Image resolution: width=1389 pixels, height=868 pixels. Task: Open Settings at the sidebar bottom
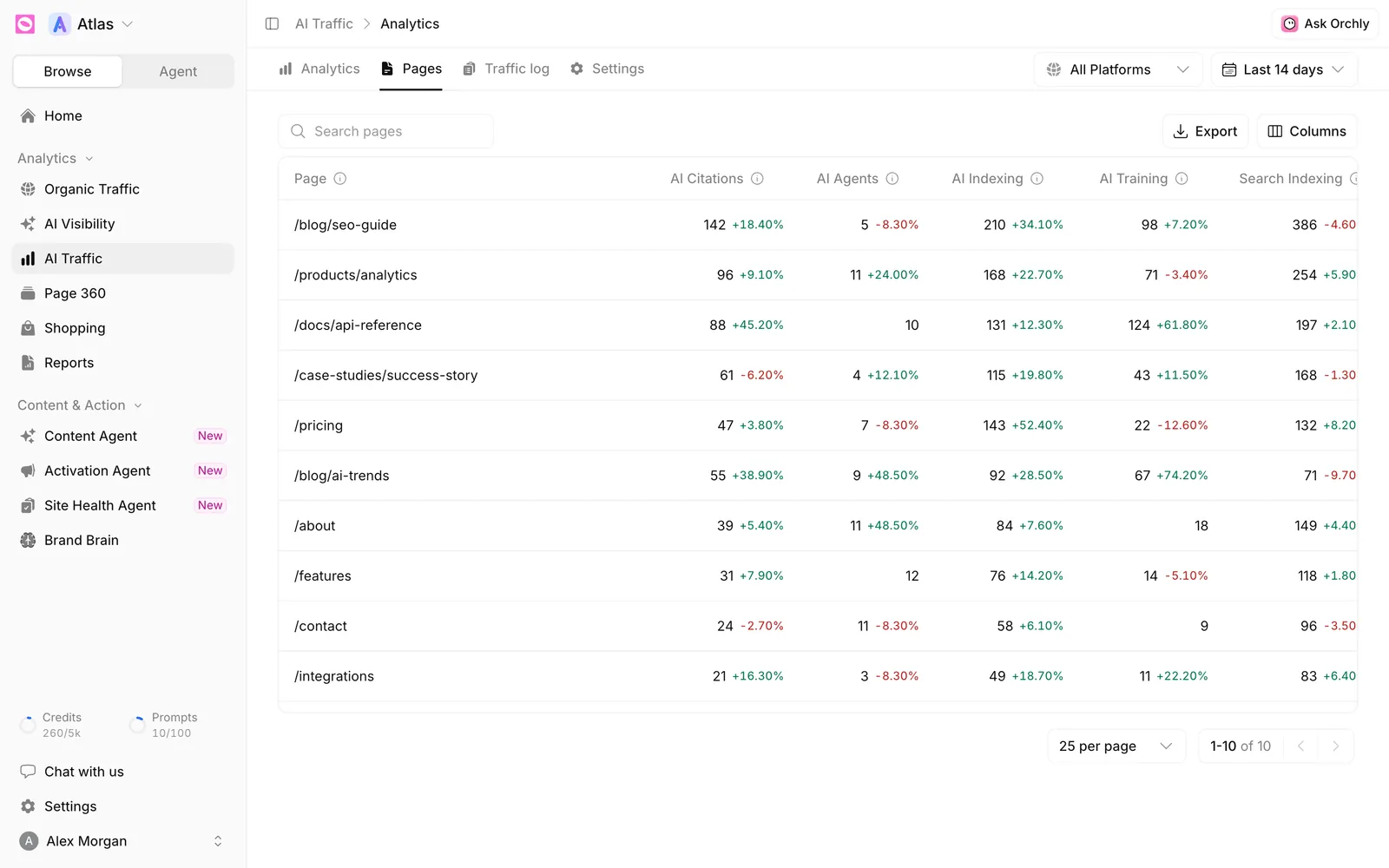point(123,806)
